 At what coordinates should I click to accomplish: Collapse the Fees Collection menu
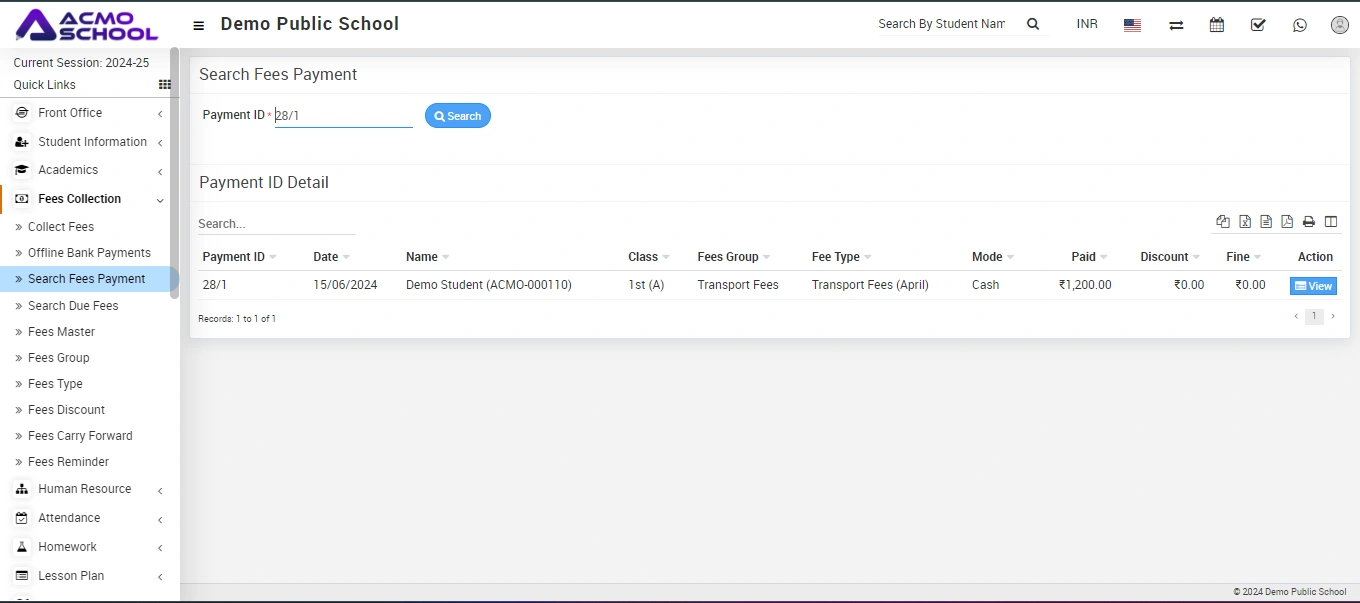pyautogui.click(x=80, y=199)
